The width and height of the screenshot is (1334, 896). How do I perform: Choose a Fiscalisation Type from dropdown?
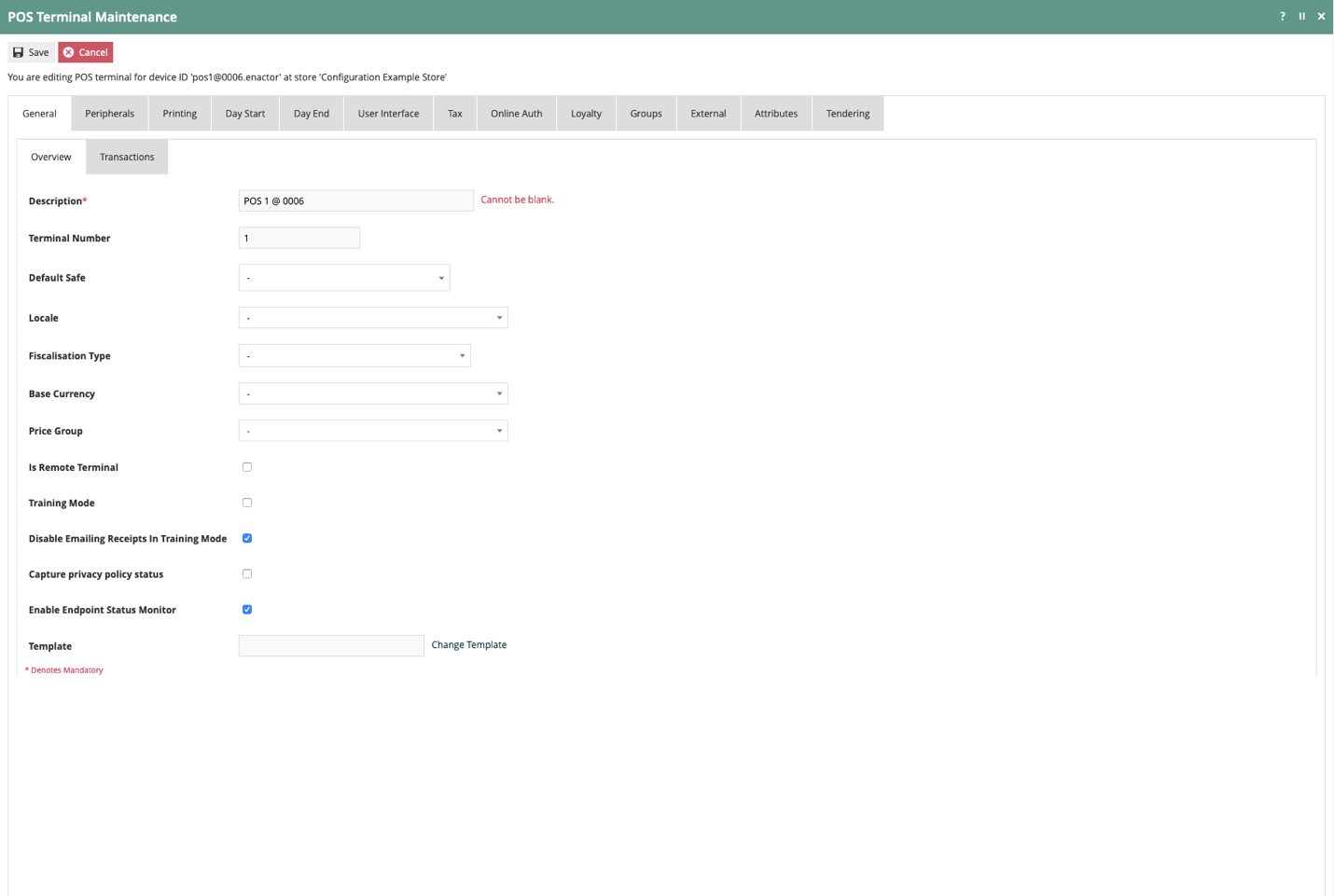pyautogui.click(x=354, y=355)
